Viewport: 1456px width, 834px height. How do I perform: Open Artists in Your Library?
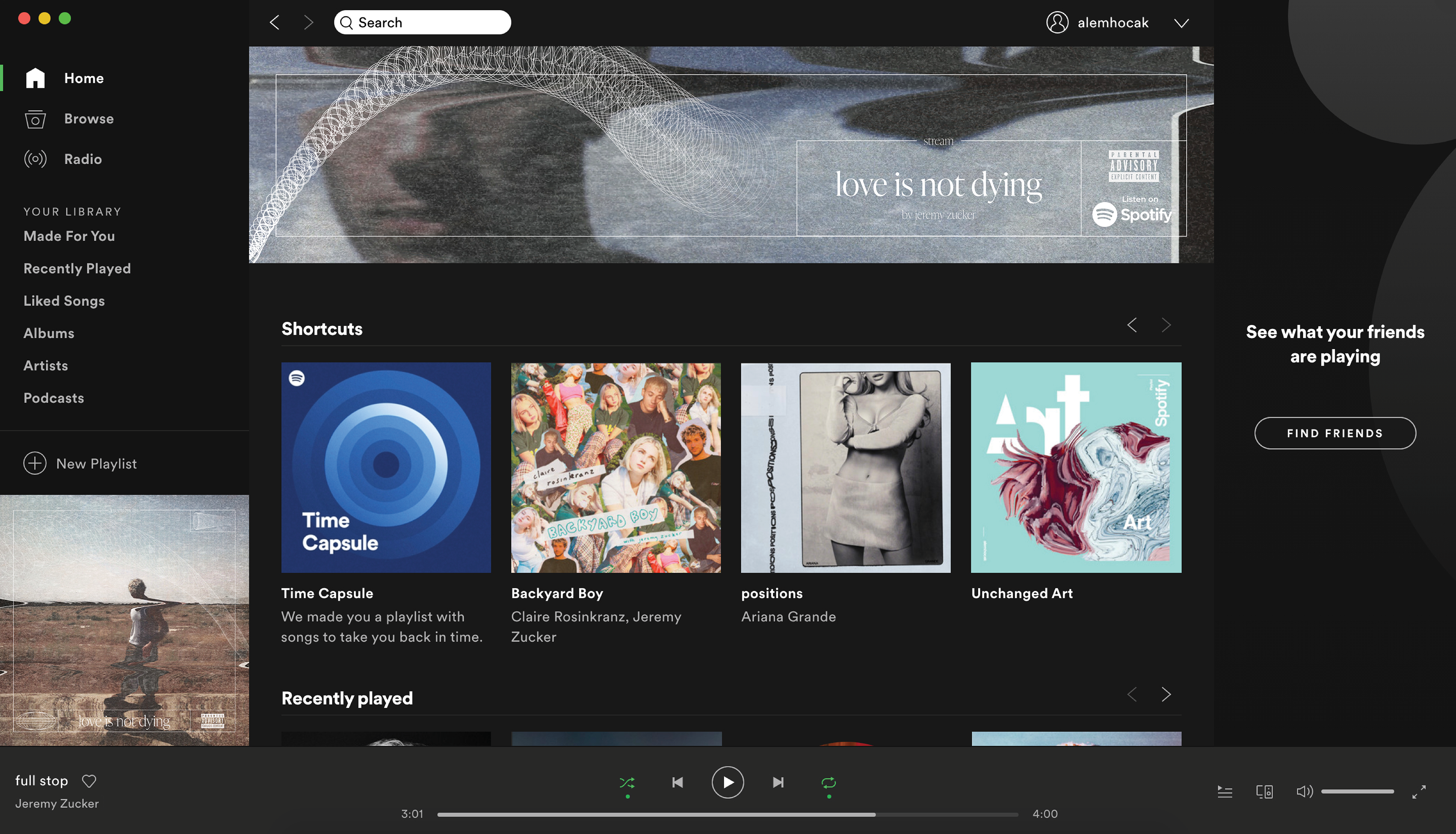coord(46,365)
